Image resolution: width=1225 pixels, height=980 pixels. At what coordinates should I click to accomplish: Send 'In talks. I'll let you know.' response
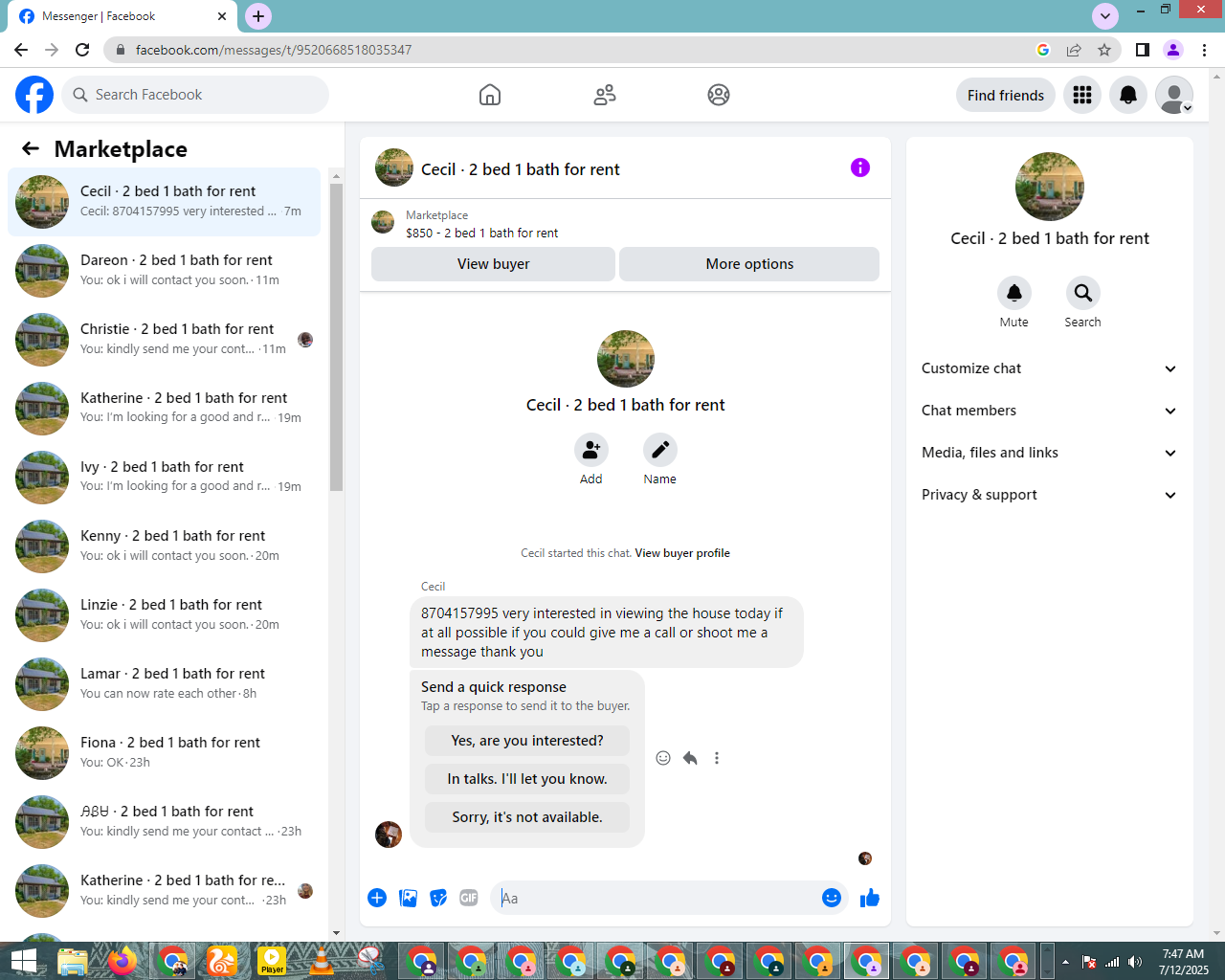click(527, 779)
